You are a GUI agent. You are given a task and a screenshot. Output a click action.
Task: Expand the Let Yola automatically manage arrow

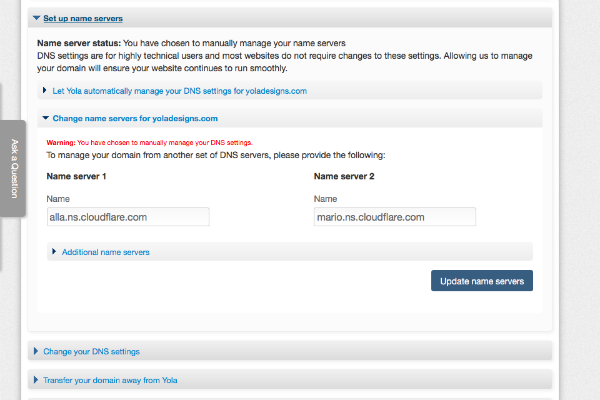pos(45,90)
